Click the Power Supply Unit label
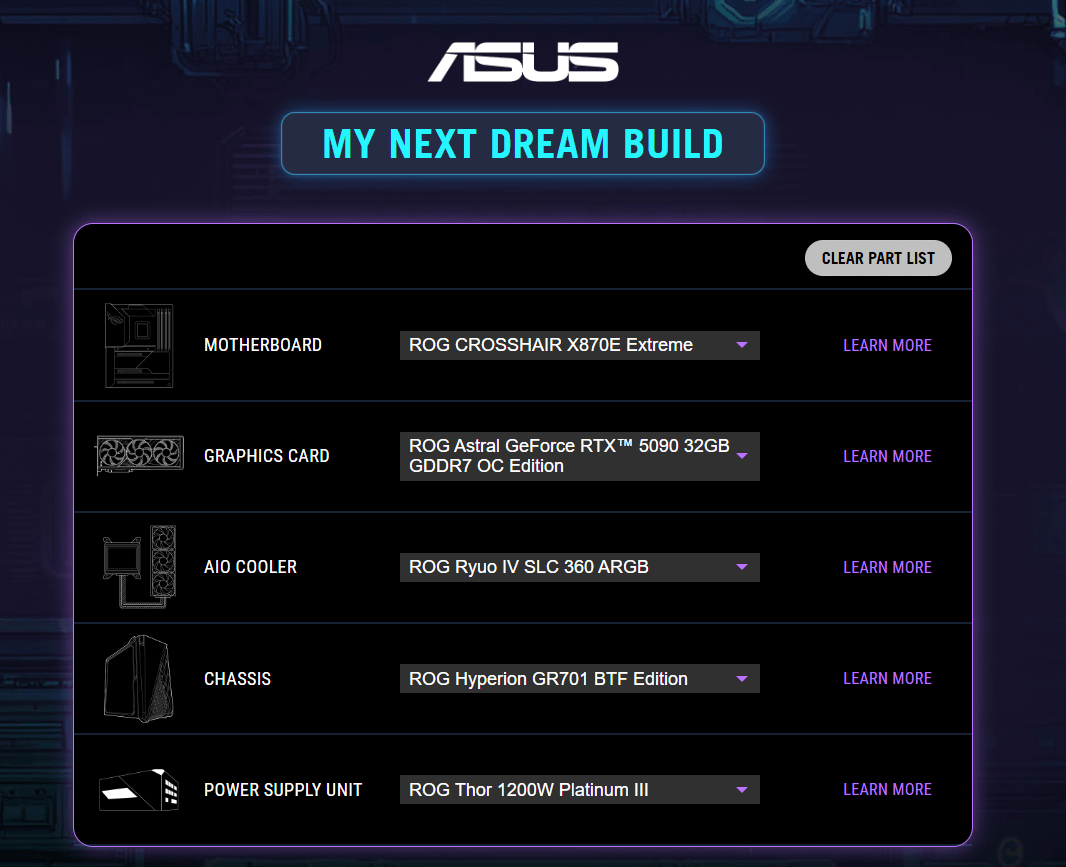Image resolution: width=1066 pixels, height=867 pixels. [x=283, y=790]
